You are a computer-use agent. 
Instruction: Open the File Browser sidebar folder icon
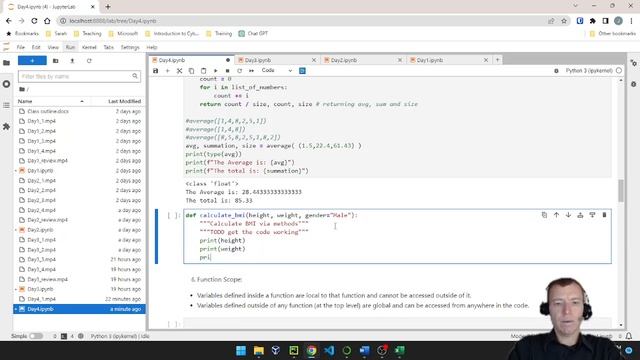point(6,63)
